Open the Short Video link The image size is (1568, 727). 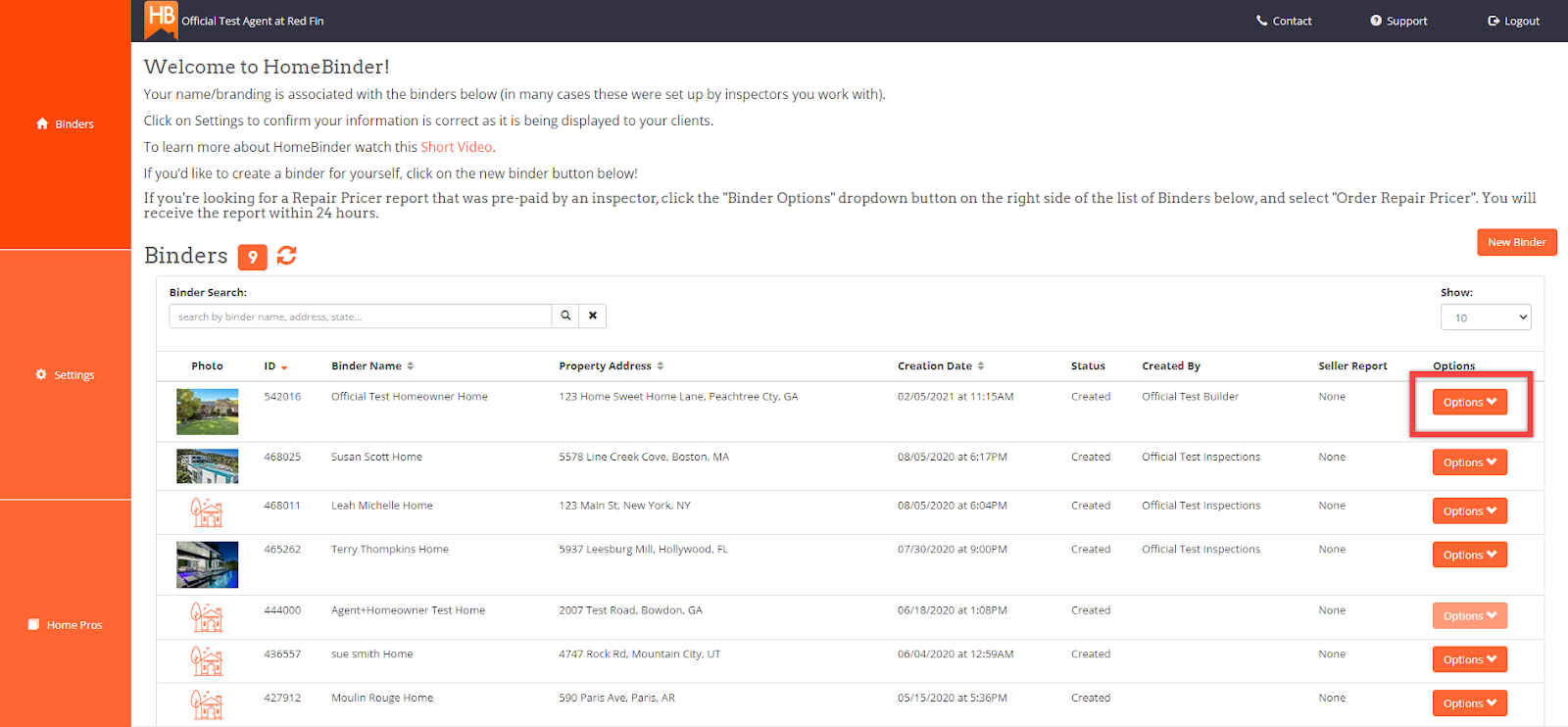(456, 147)
